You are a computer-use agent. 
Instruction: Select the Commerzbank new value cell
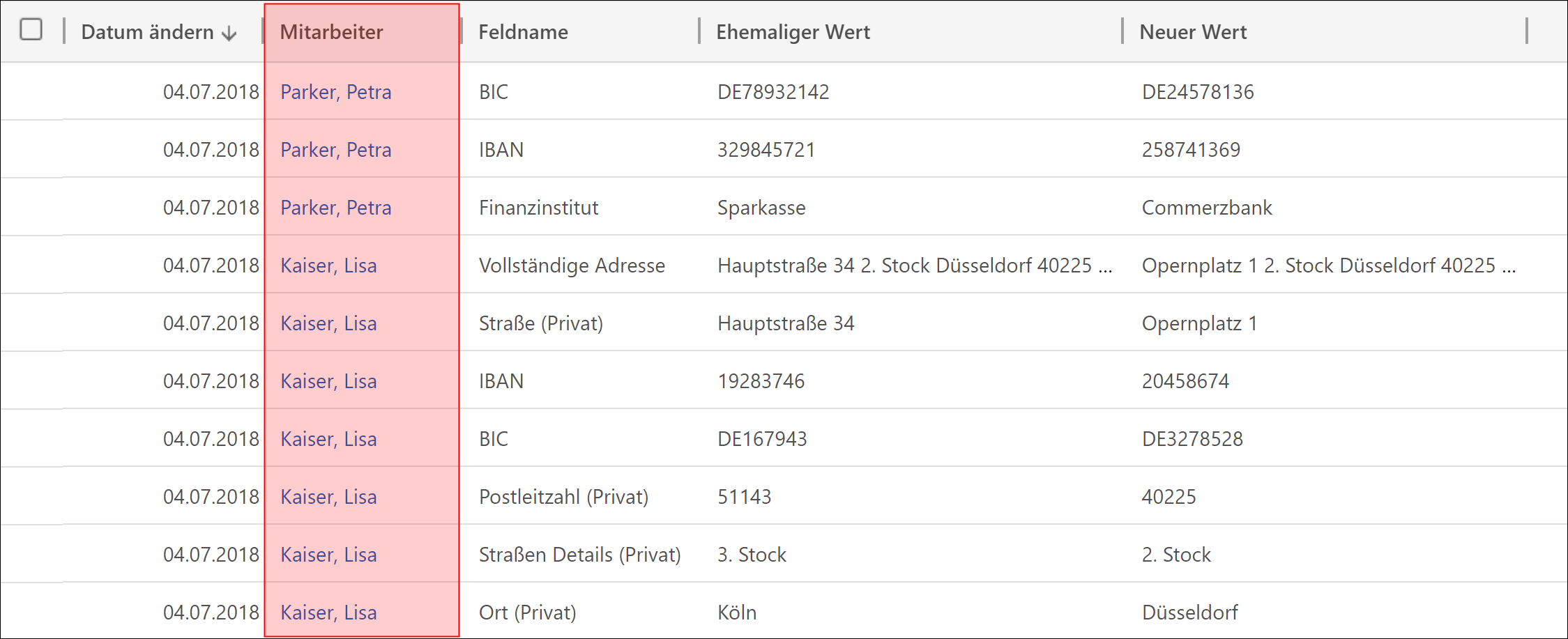coord(1207,208)
